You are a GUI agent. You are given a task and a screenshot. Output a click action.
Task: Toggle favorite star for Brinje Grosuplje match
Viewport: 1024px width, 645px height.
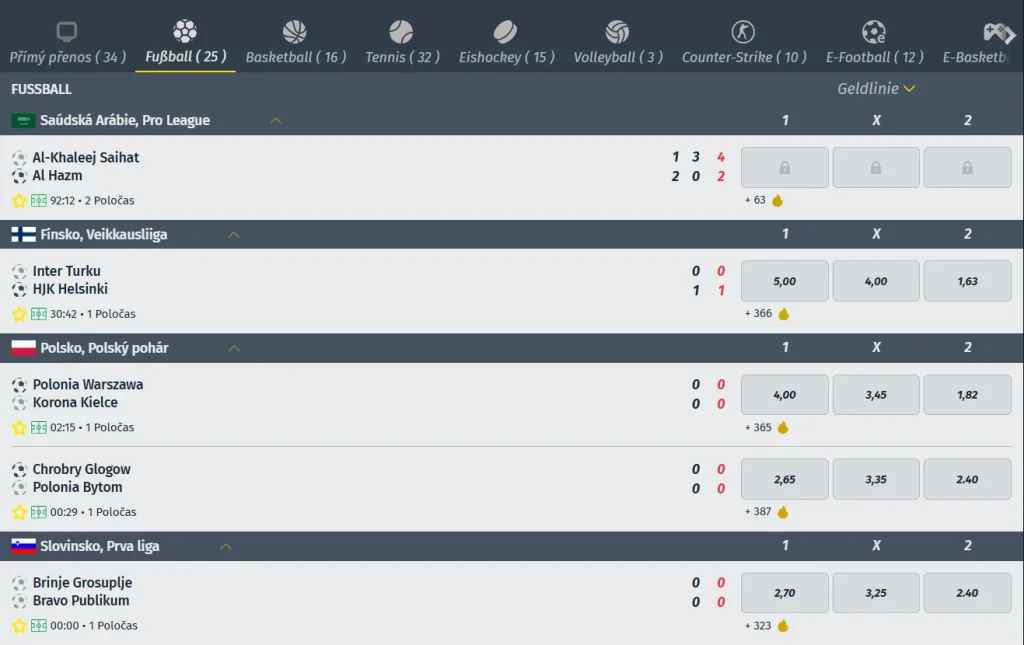[x=19, y=625]
